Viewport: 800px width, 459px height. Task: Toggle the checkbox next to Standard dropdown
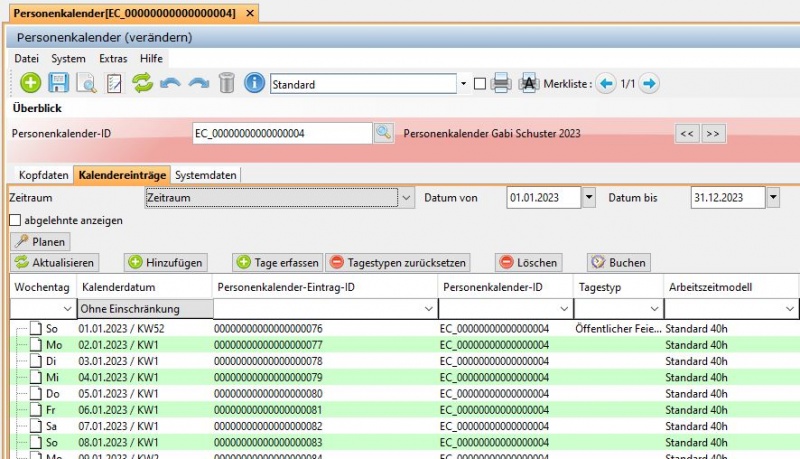(480, 84)
